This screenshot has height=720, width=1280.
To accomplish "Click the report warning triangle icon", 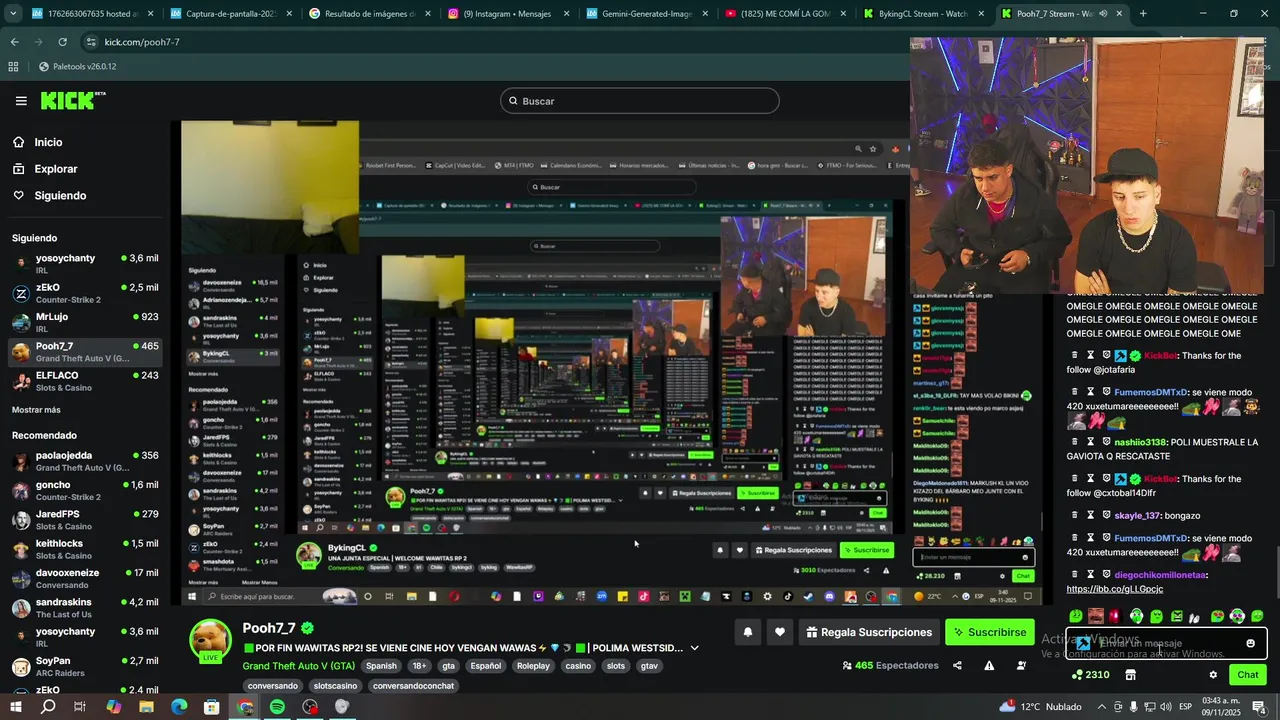I will tap(989, 666).
